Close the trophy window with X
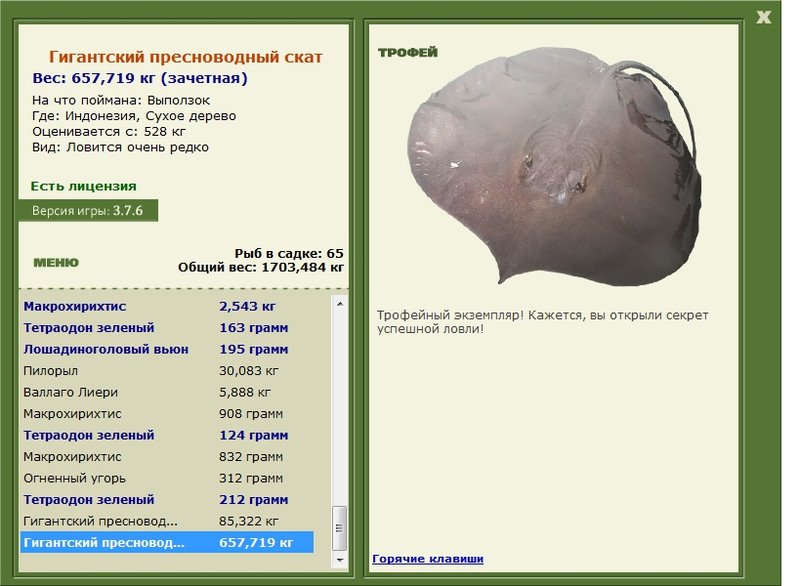The width and height of the screenshot is (800, 586). click(x=763, y=17)
